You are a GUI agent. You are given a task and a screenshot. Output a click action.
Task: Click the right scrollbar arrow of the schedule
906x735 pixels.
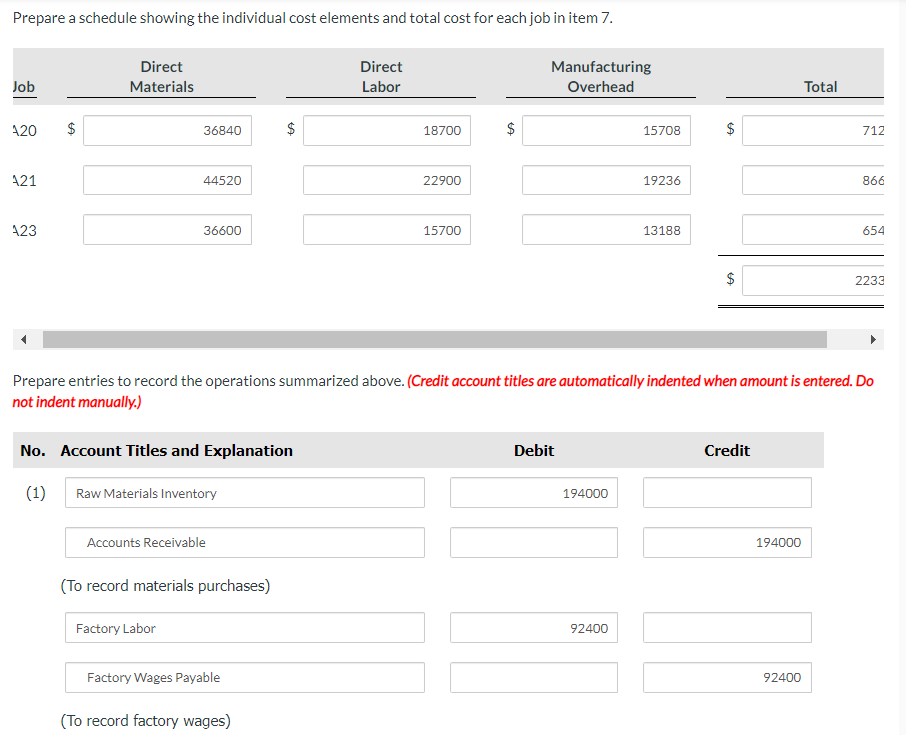point(869,340)
